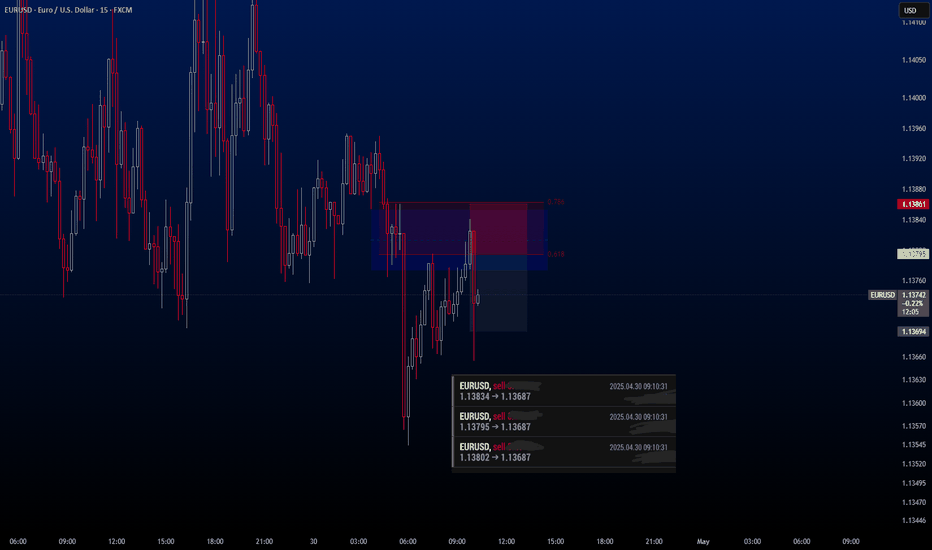Click the 1.13760 price axis label
The height and width of the screenshot is (550, 932).
(x=914, y=281)
